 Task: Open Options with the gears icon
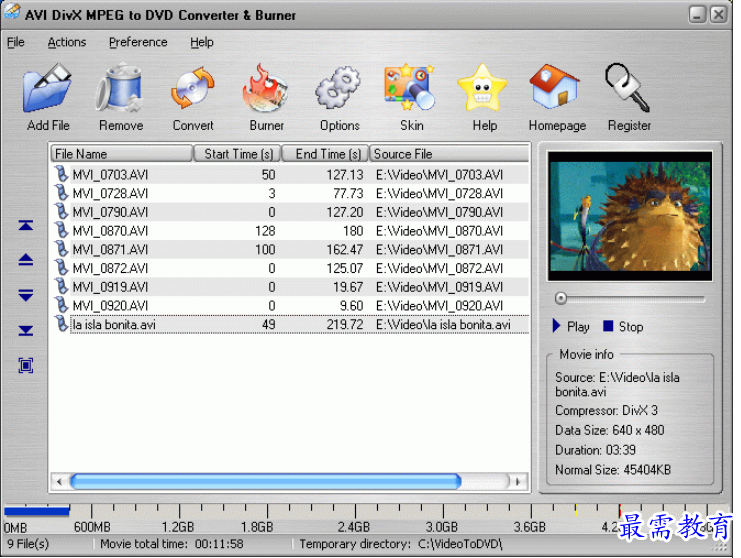[x=338, y=88]
